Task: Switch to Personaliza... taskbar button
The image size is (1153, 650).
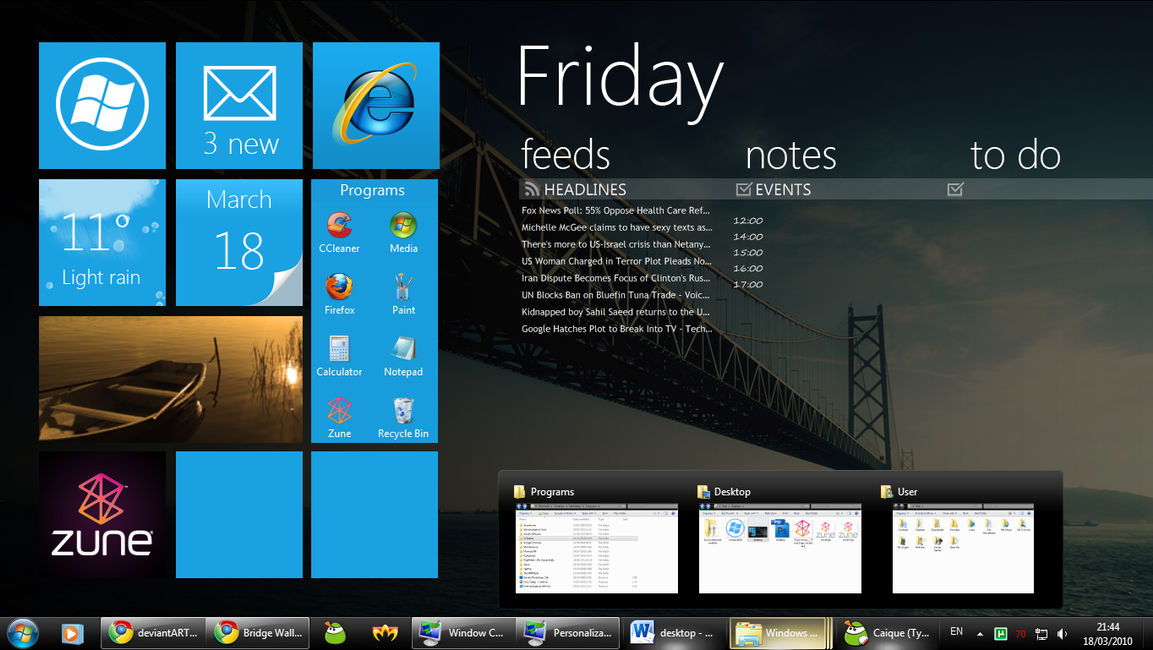Action: tap(568, 632)
